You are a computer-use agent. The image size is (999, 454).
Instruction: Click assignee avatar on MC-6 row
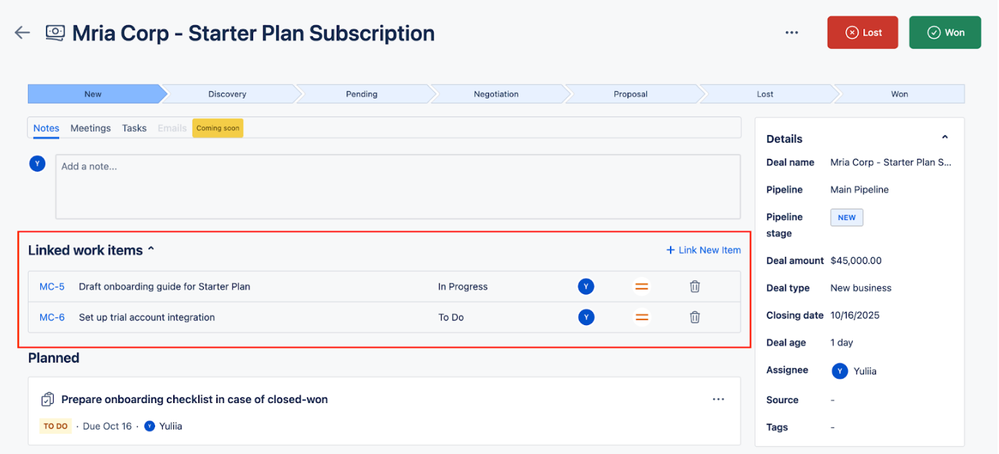point(586,317)
